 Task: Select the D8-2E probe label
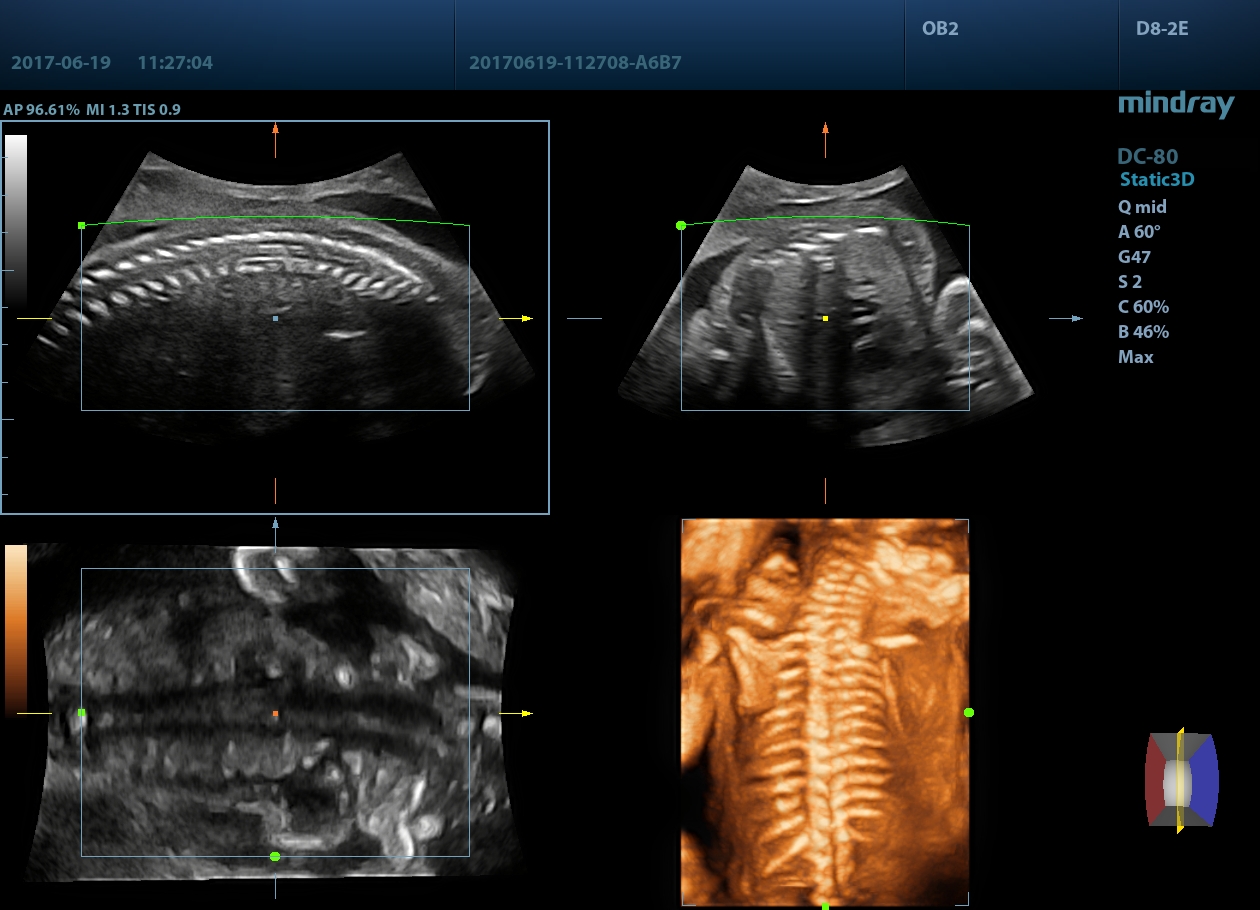pyautogui.click(x=1162, y=29)
